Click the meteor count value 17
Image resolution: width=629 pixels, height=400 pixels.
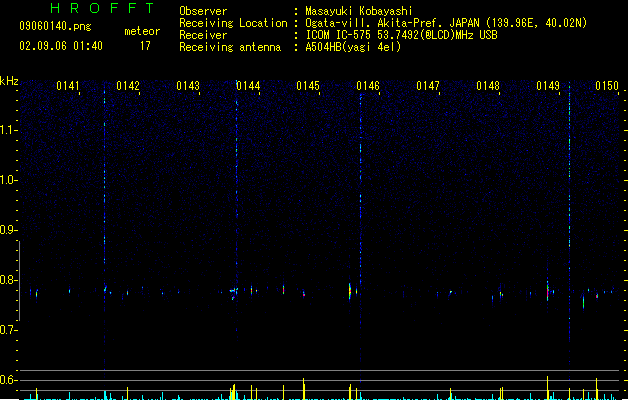145,46
